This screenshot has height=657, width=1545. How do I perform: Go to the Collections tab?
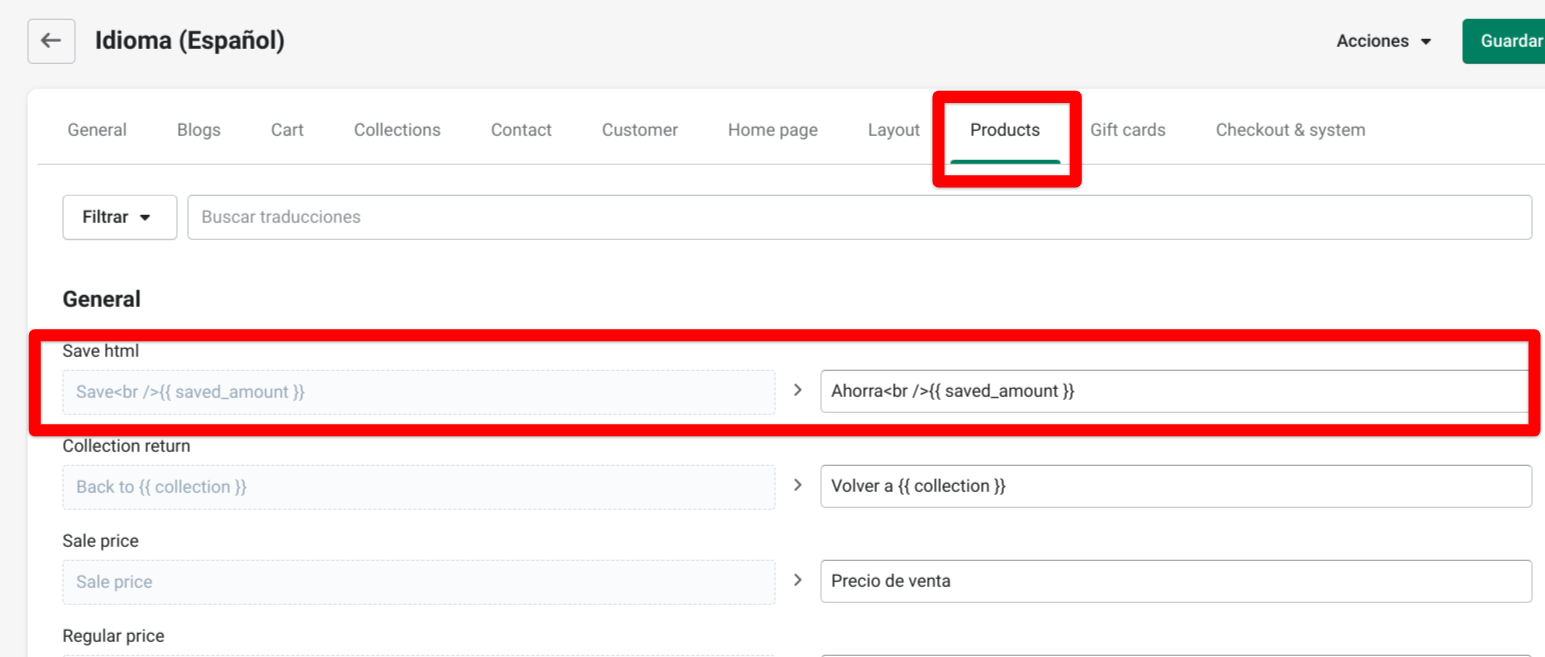397,130
